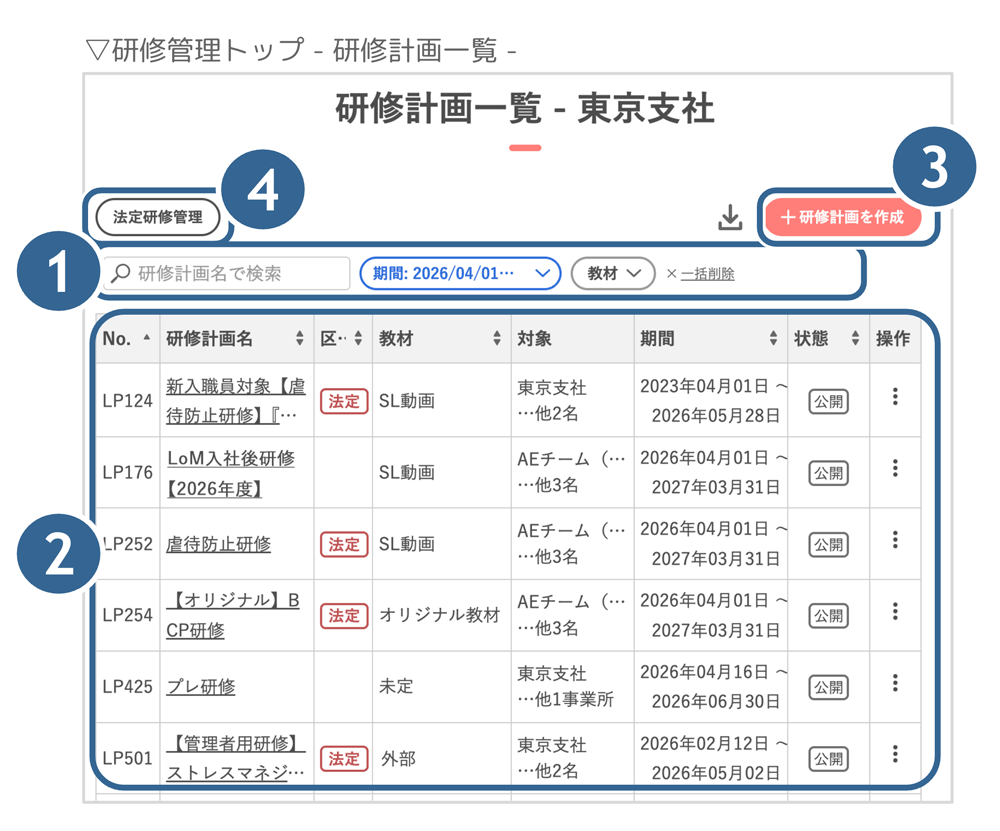This screenshot has width=1000, height=831.
Task: Open the actions menu for LP176
Action: click(895, 468)
